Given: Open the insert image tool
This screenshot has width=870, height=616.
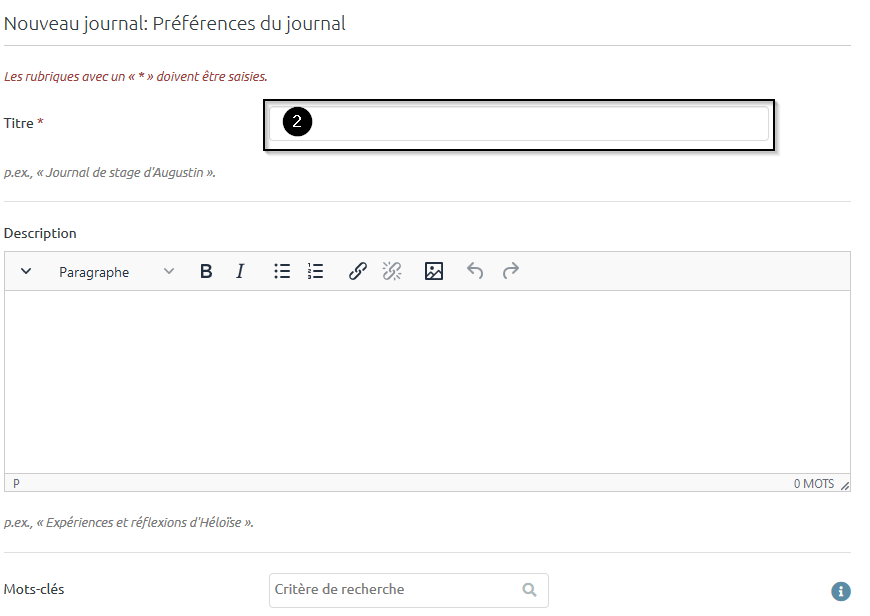Looking at the screenshot, I should tap(434, 271).
